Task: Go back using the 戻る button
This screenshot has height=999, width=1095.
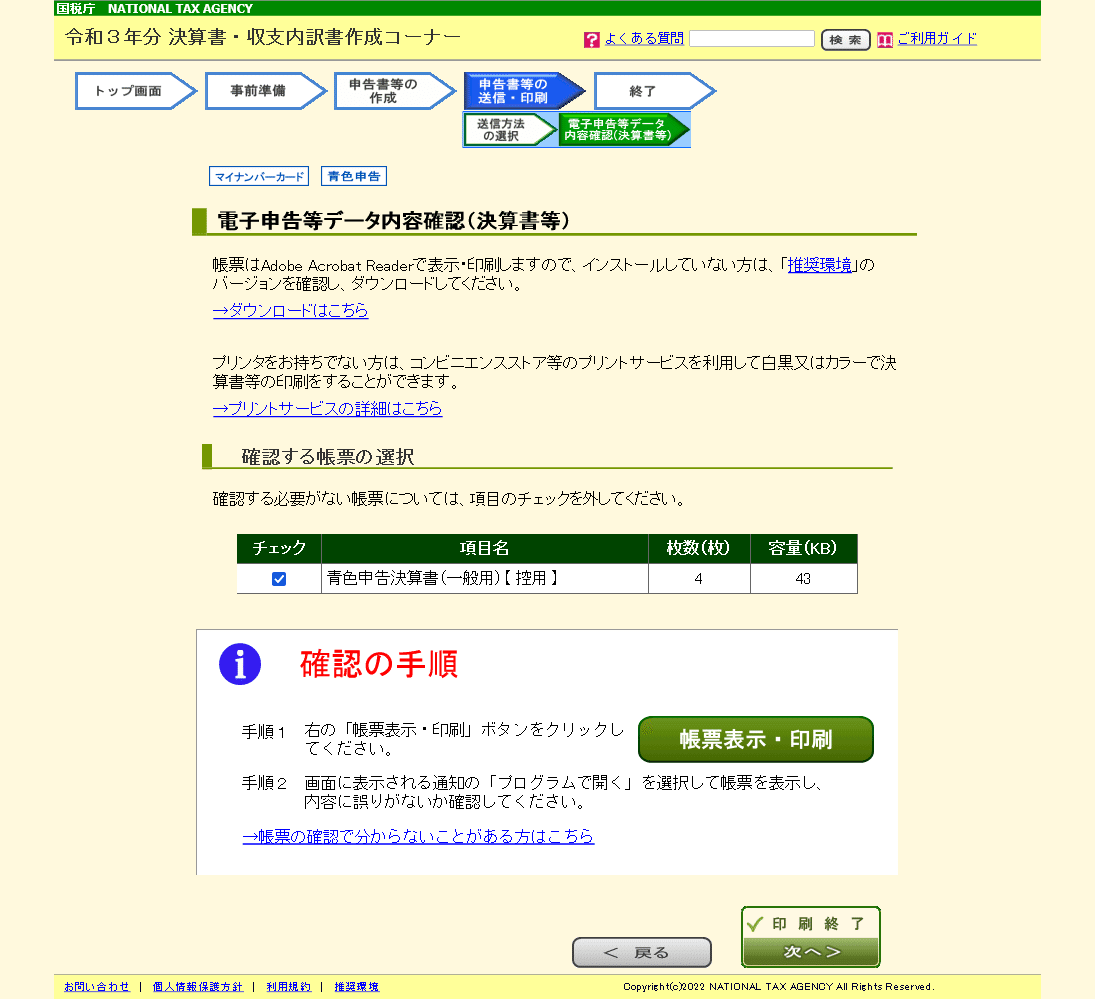Action: click(641, 952)
